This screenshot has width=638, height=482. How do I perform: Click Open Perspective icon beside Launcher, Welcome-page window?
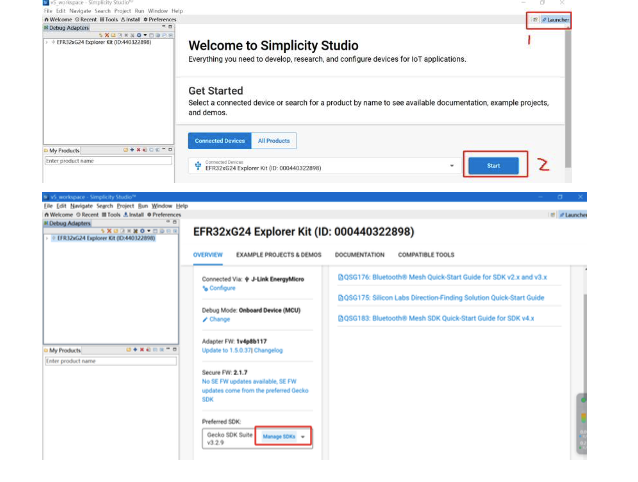[535, 20]
